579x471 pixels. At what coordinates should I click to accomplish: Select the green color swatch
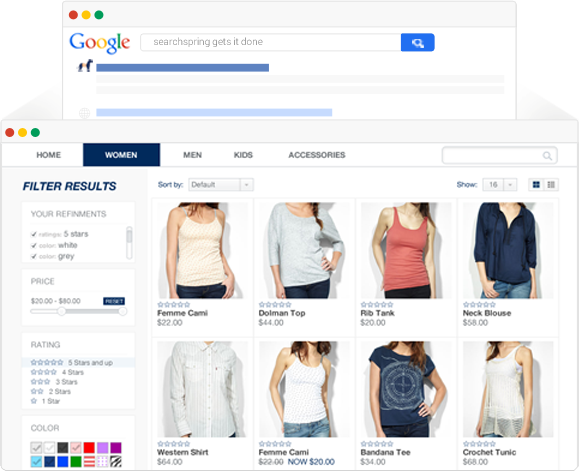[76, 461]
